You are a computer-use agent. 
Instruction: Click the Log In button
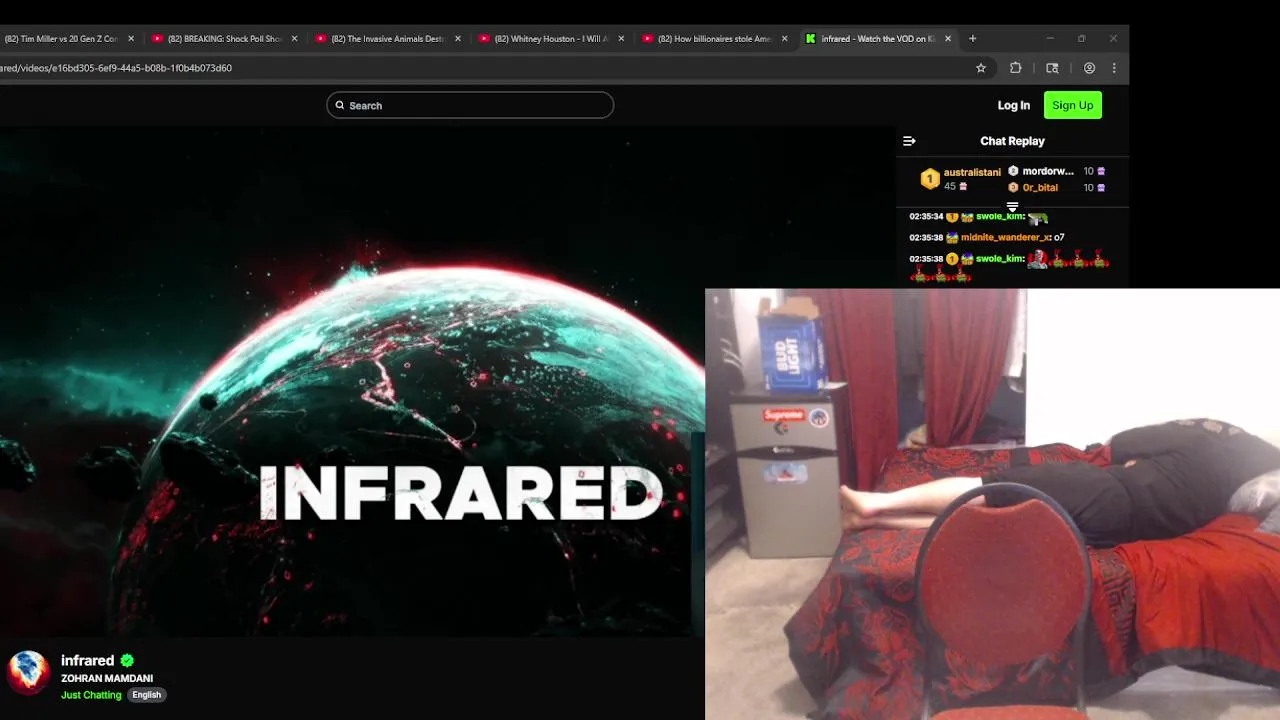[x=1013, y=105]
